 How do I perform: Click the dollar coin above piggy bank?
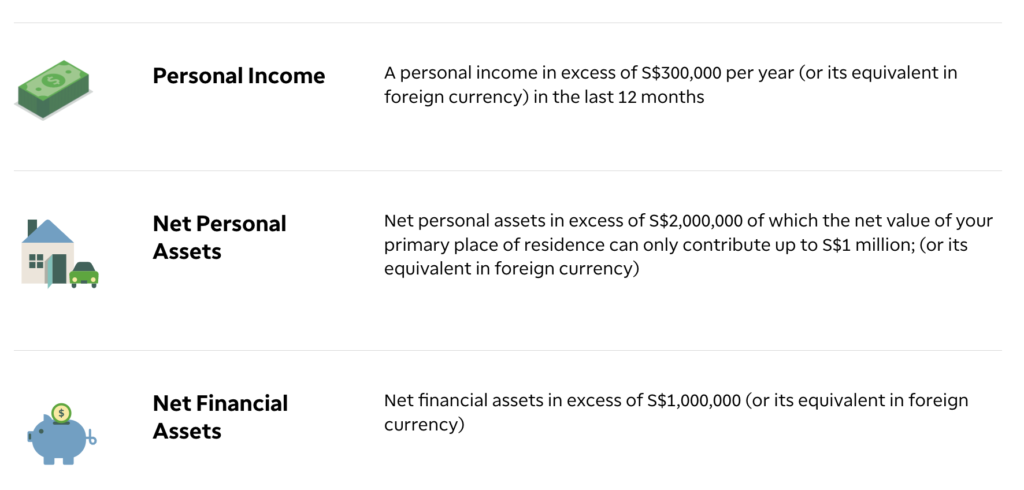coord(61,413)
